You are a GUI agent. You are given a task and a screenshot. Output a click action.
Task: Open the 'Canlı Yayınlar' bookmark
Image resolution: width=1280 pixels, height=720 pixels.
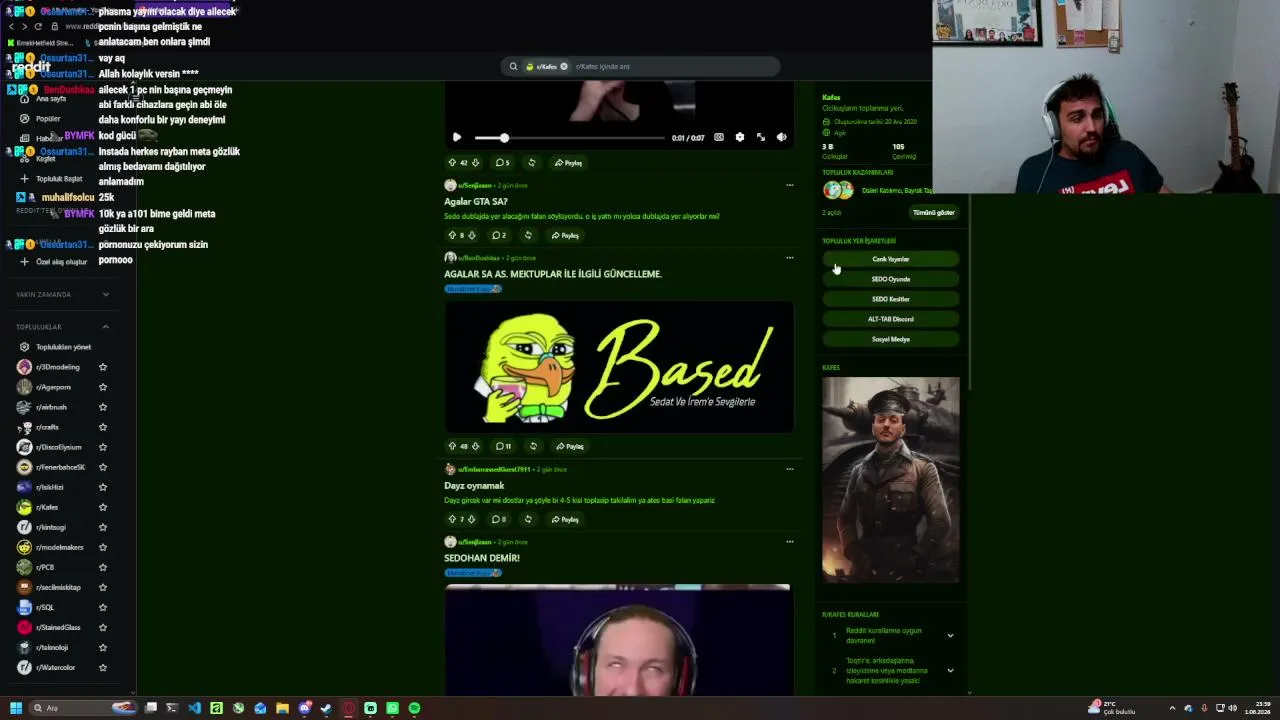pos(890,259)
